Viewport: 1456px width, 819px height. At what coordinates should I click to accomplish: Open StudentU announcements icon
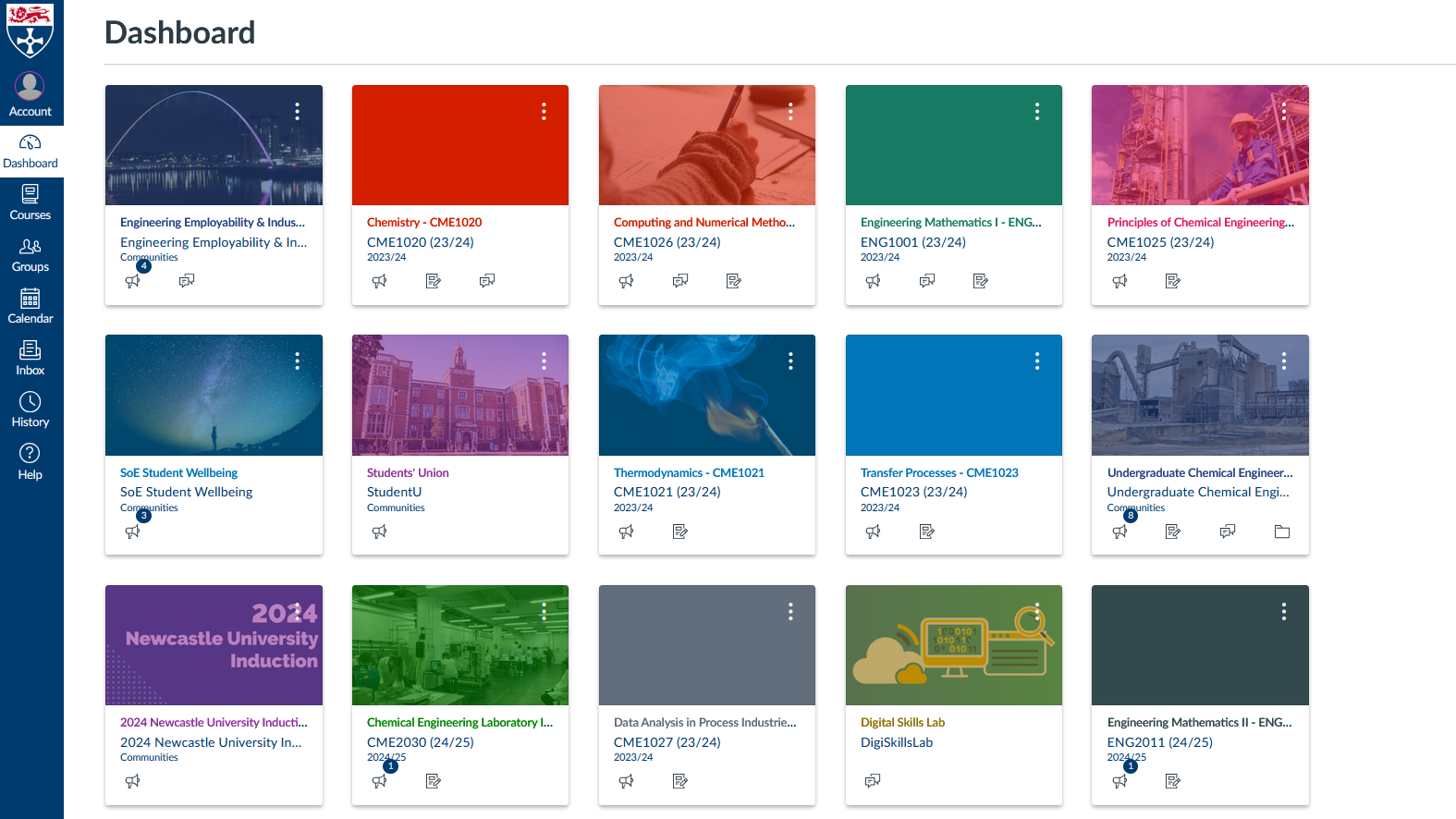380,532
